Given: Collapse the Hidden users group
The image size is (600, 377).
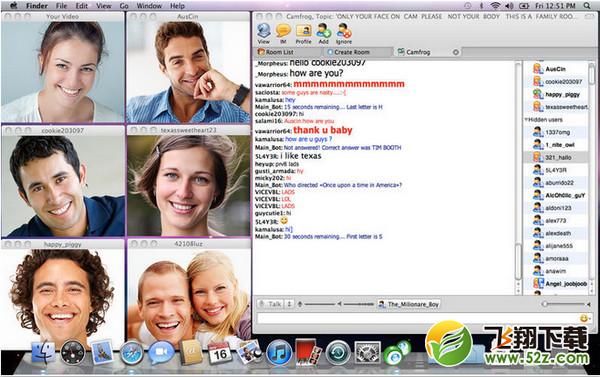Looking at the screenshot, I should [x=526, y=120].
